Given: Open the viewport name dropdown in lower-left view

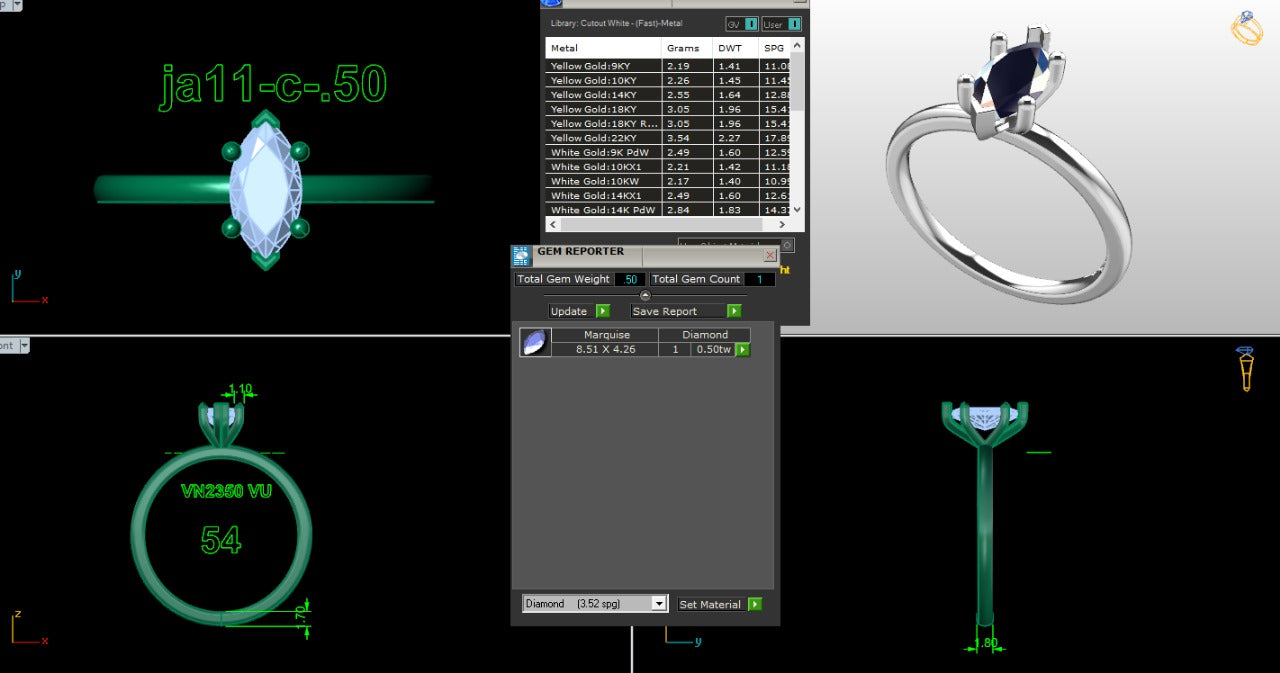Looking at the screenshot, I should (x=23, y=345).
